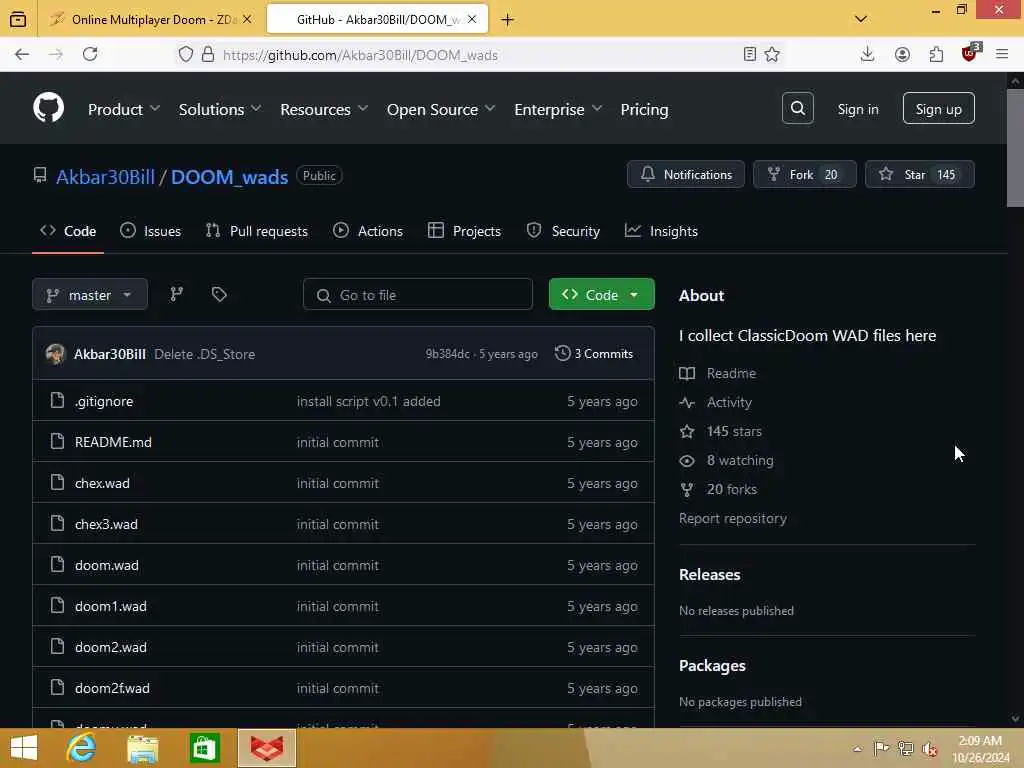Image resolution: width=1024 pixels, height=768 pixels.
Task: Click the commit history clock icon
Action: 562,353
